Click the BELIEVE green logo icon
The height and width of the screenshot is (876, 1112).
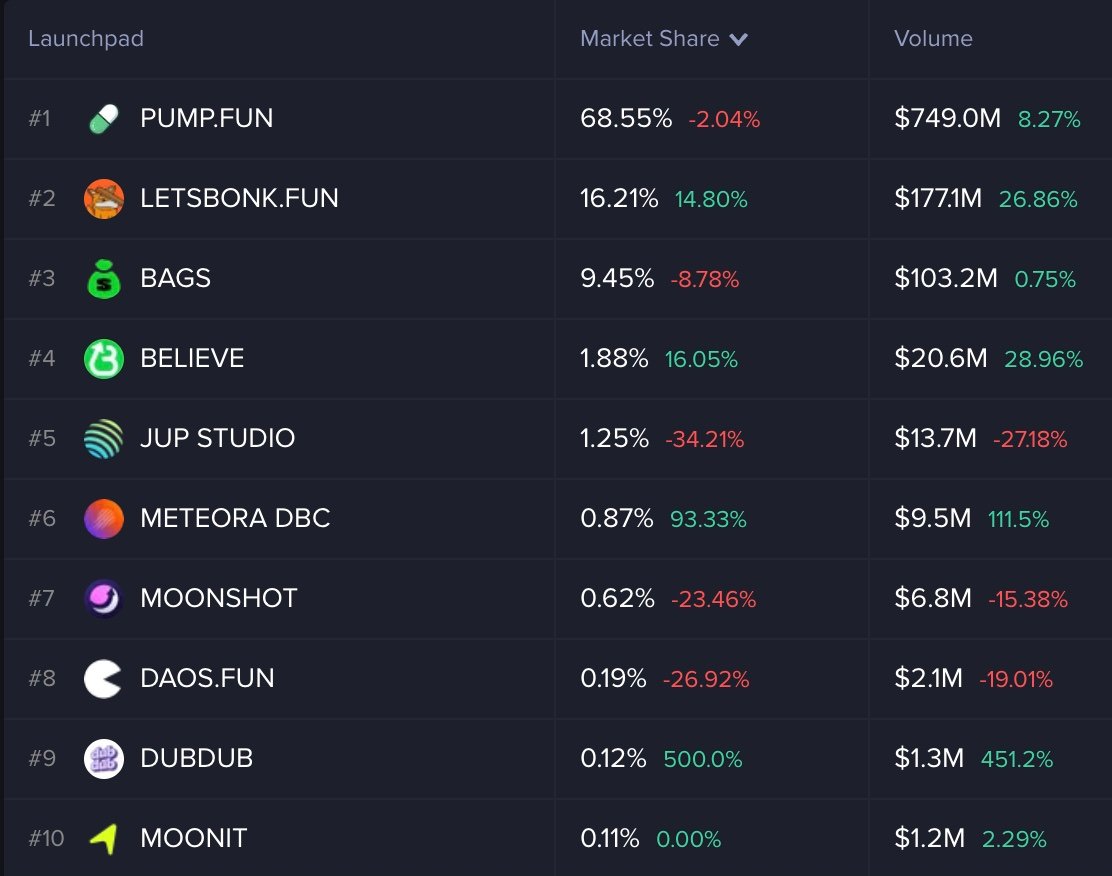click(x=104, y=359)
